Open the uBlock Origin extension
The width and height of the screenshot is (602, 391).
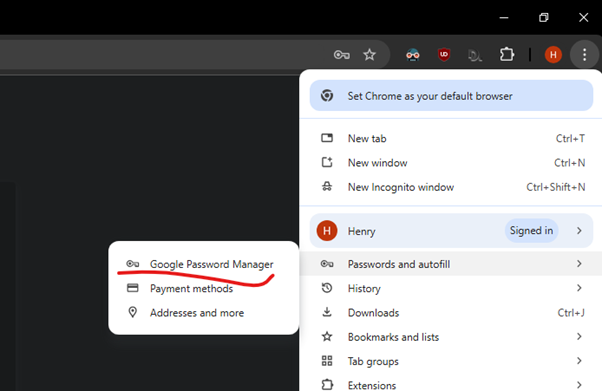tap(444, 55)
